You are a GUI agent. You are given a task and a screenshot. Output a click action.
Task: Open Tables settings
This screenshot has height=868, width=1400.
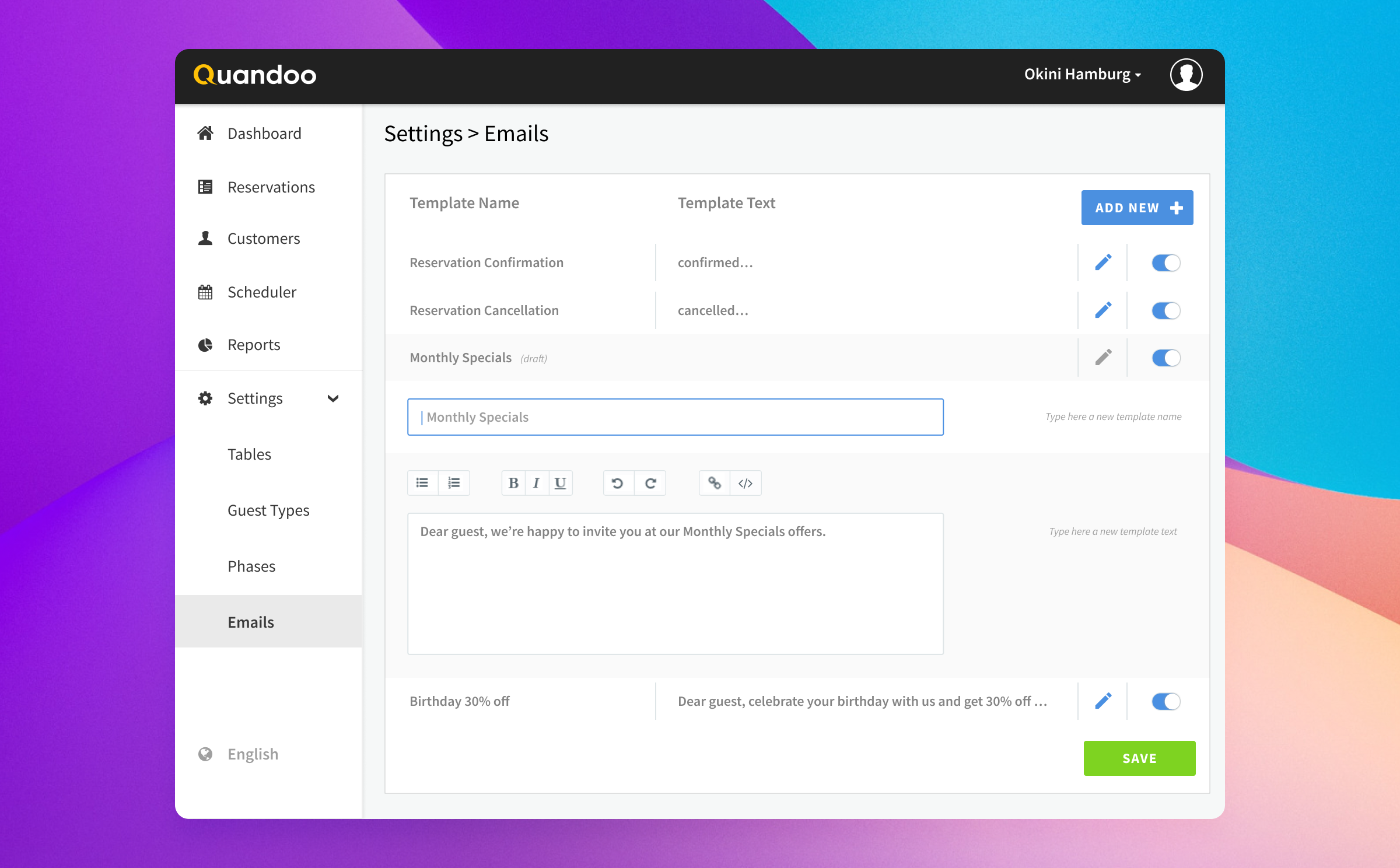tap(249, 454)
